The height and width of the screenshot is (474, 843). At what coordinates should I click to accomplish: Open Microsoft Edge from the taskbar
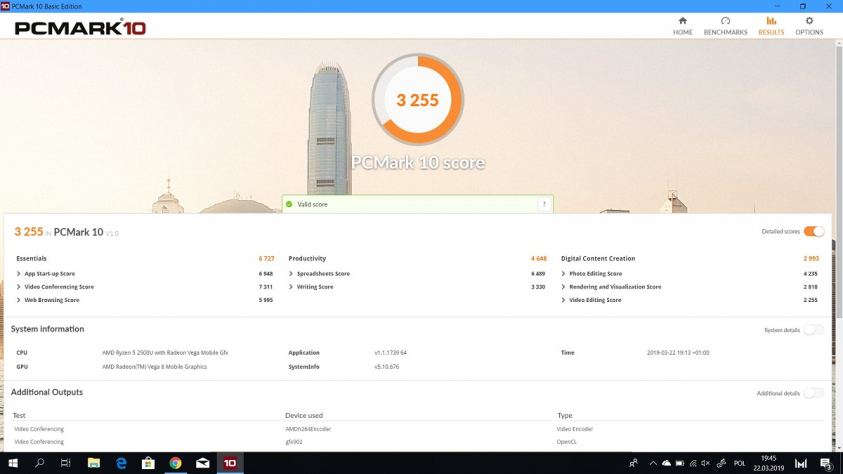coord(121,463)
